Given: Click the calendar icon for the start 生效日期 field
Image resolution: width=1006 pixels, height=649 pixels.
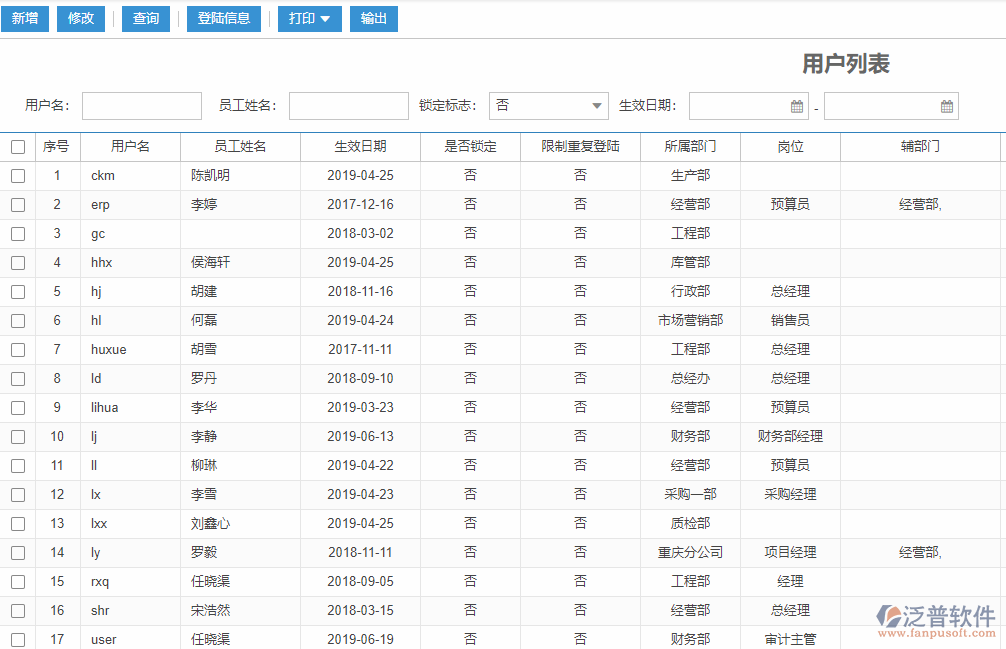Looking at the screenshot, I should [x=796, y=105].
